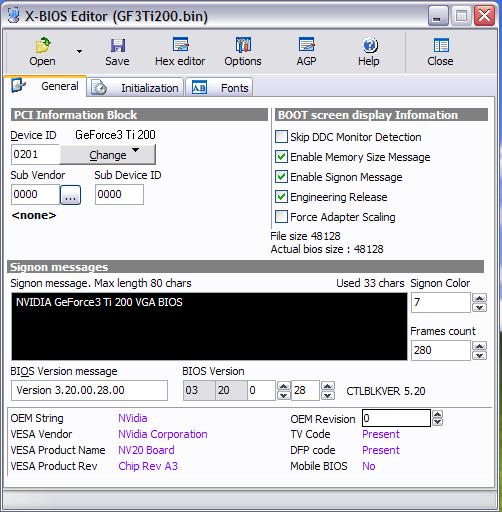This screenshot has width=502, height=512.
Task: Decrease OEM Revision value
Action: tap(437, 422)
